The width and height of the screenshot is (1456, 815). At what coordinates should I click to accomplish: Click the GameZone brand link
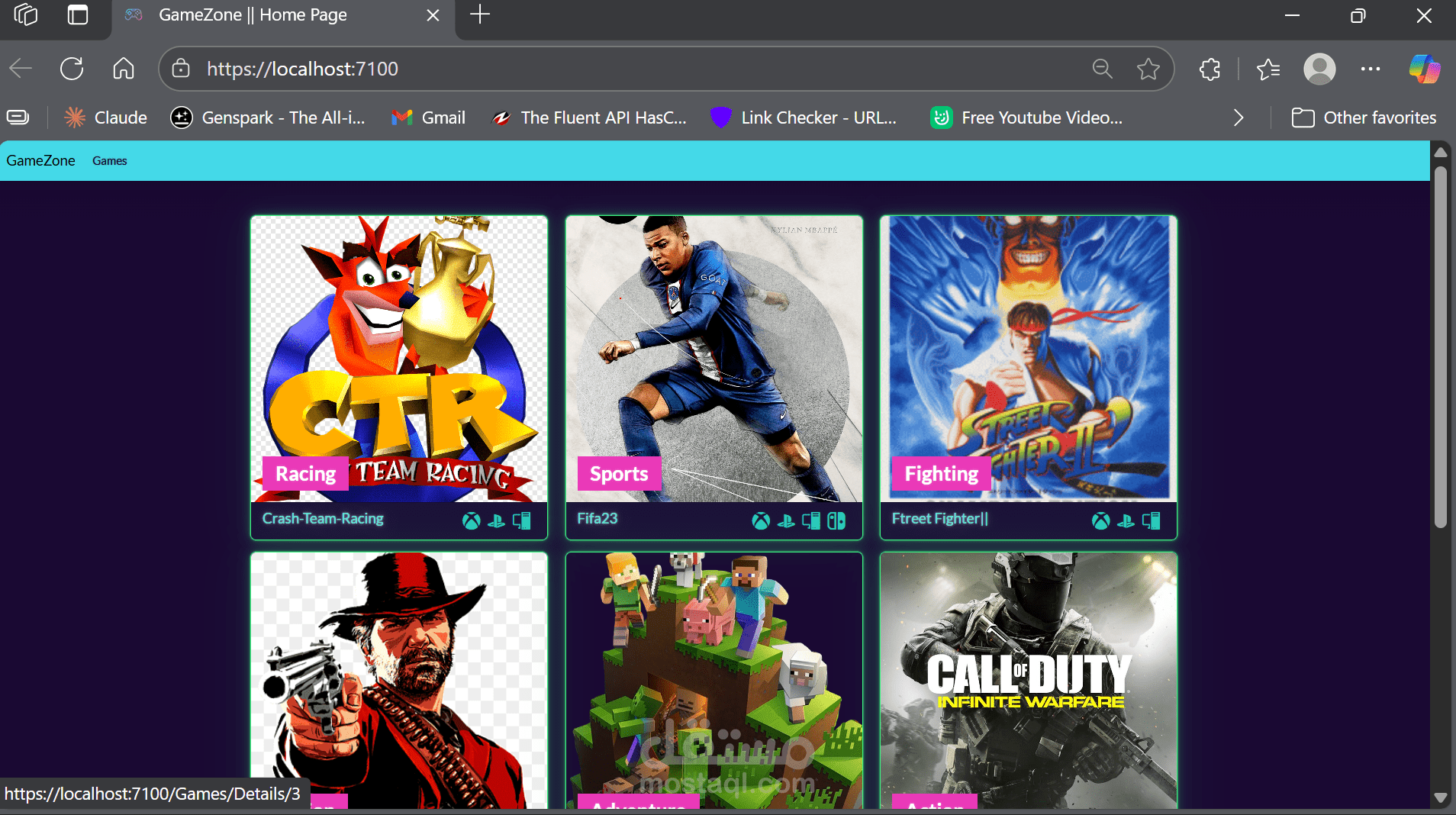coord(40,160)
